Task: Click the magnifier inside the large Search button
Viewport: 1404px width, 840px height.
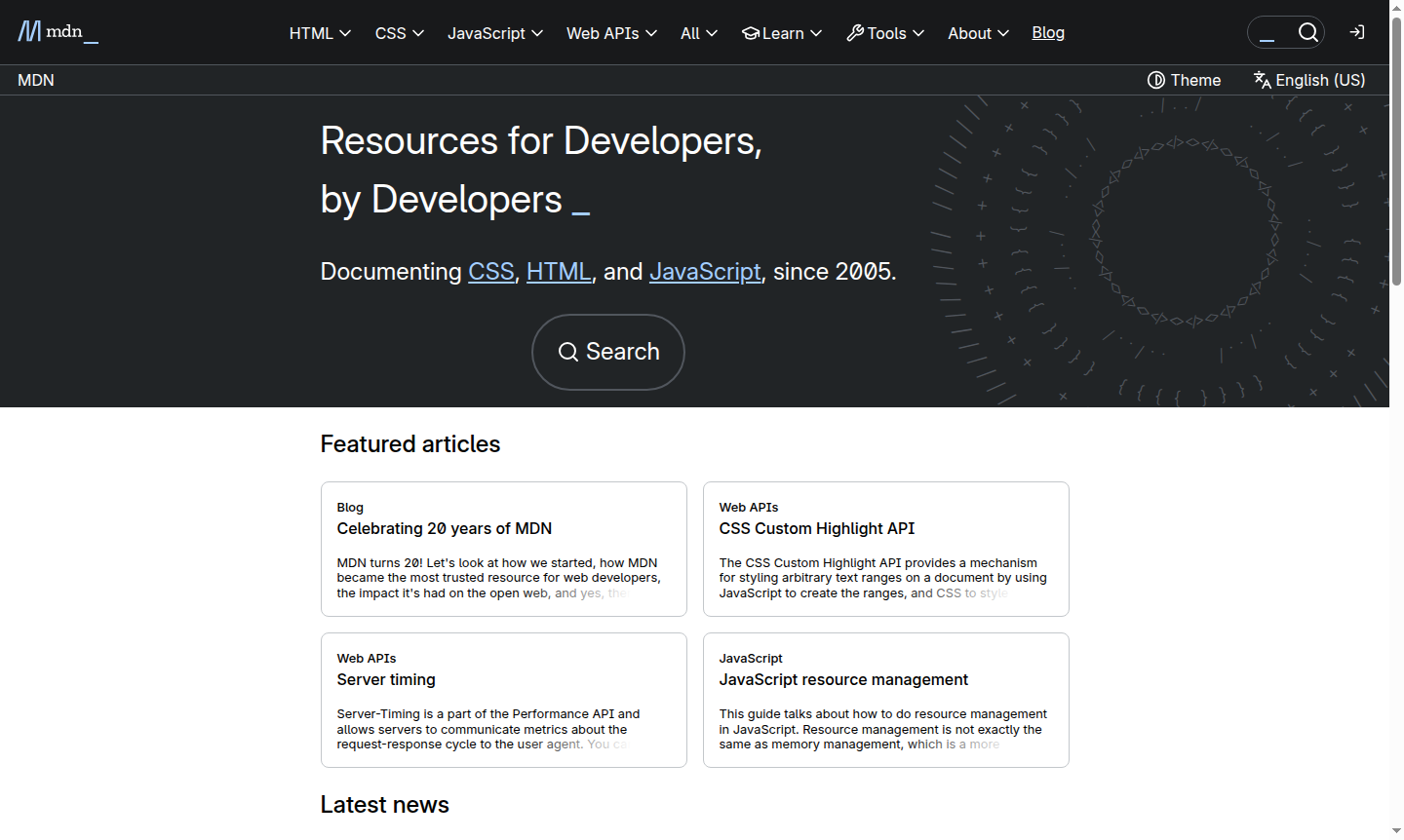Action: (x=568, y=352)
